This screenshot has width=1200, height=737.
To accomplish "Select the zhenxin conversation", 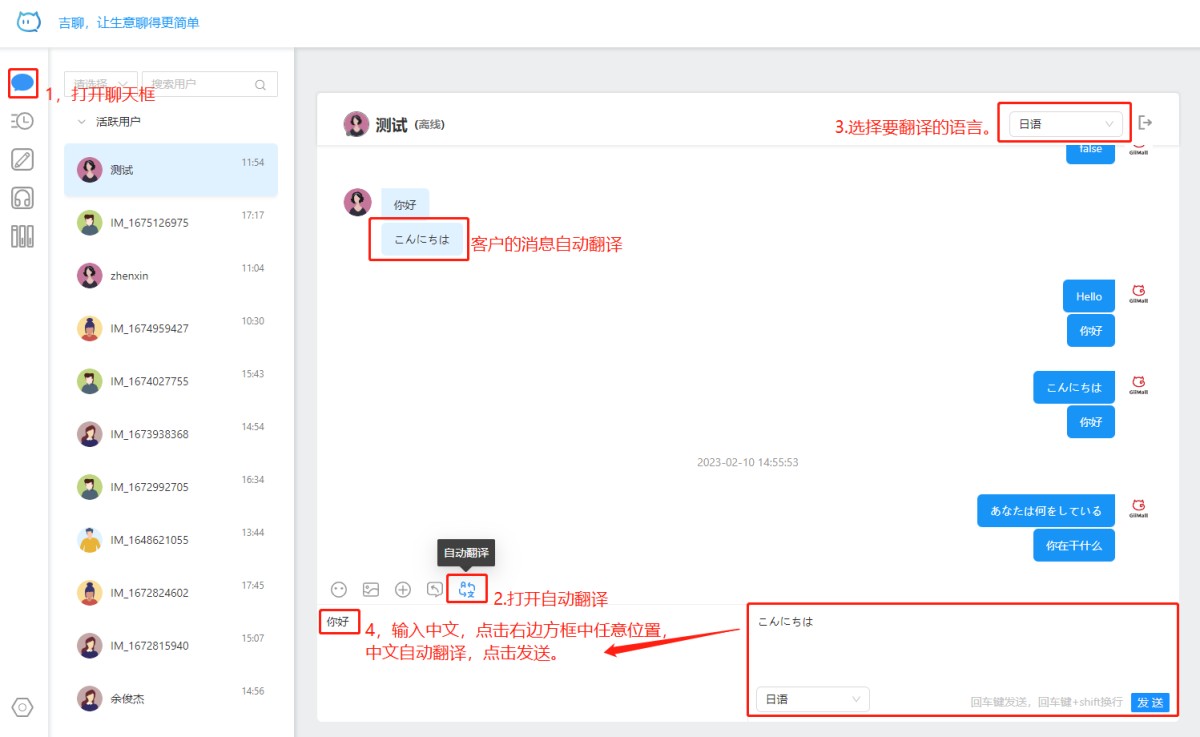I will (171, 275).
